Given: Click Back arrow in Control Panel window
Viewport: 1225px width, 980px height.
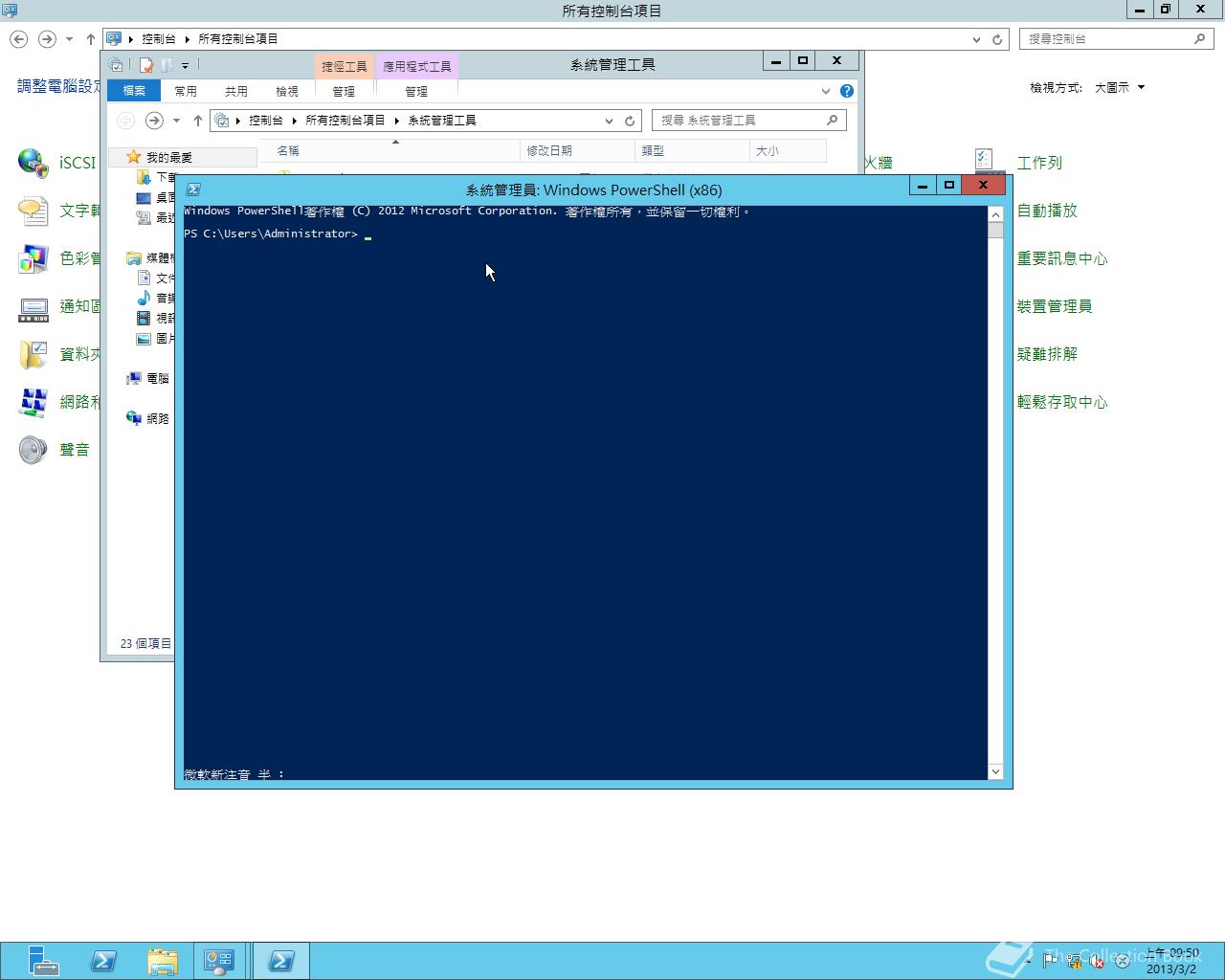Looking at the screenshot, I should click(x=19, y=39).
